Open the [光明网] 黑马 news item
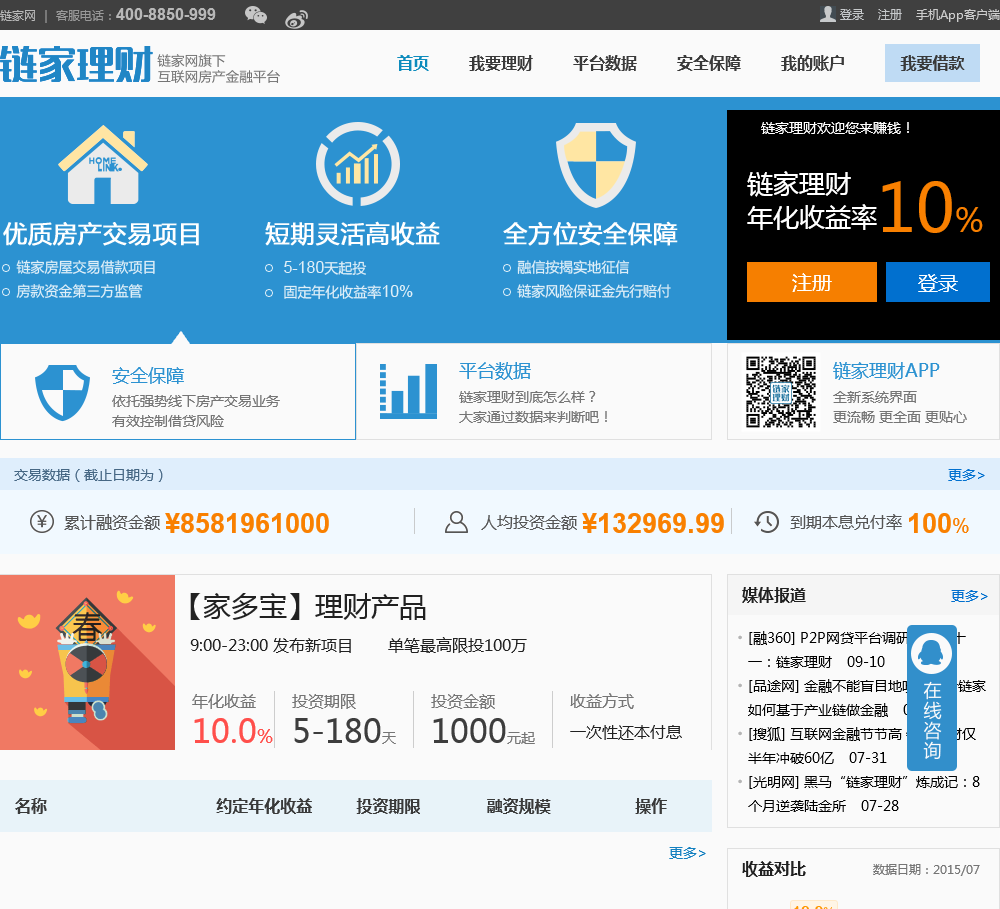The image size is (1000, 909). (x=864, y=794)
